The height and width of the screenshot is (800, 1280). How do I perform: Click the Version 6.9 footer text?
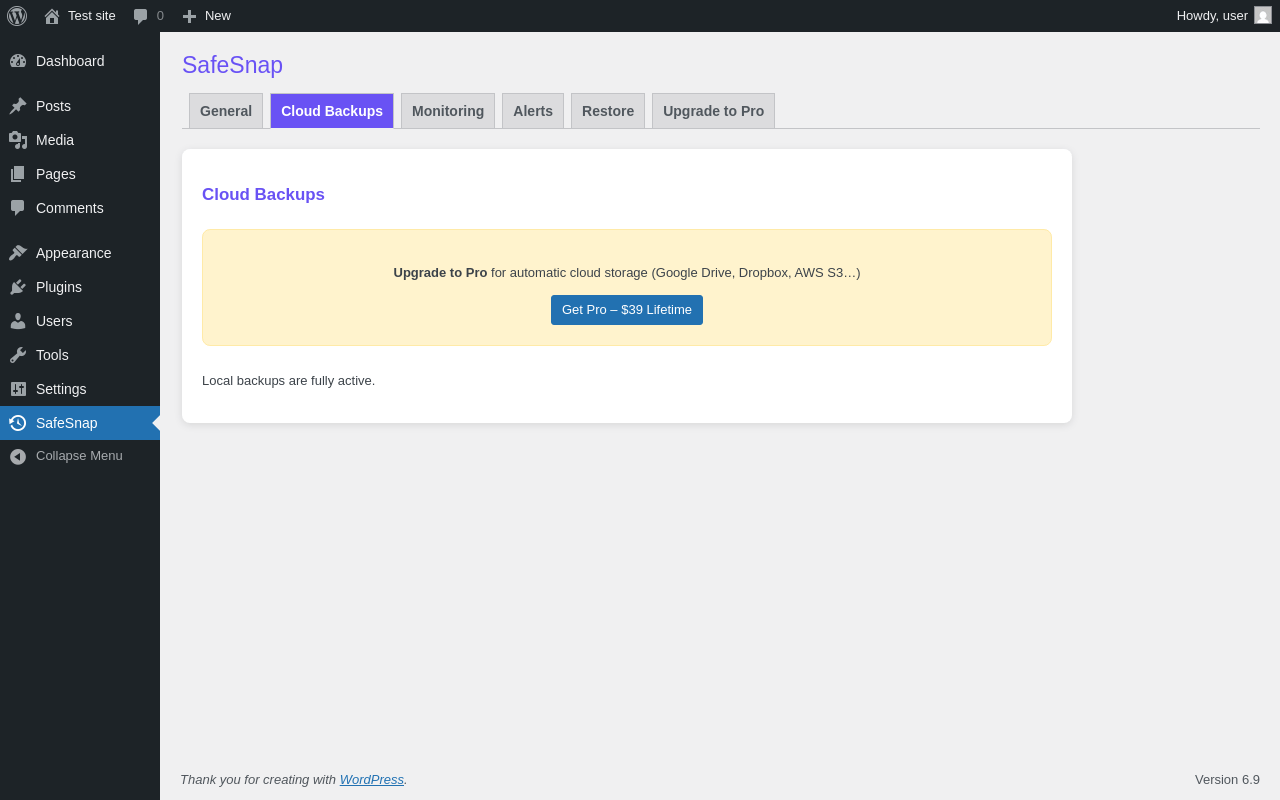(1227, 779)
